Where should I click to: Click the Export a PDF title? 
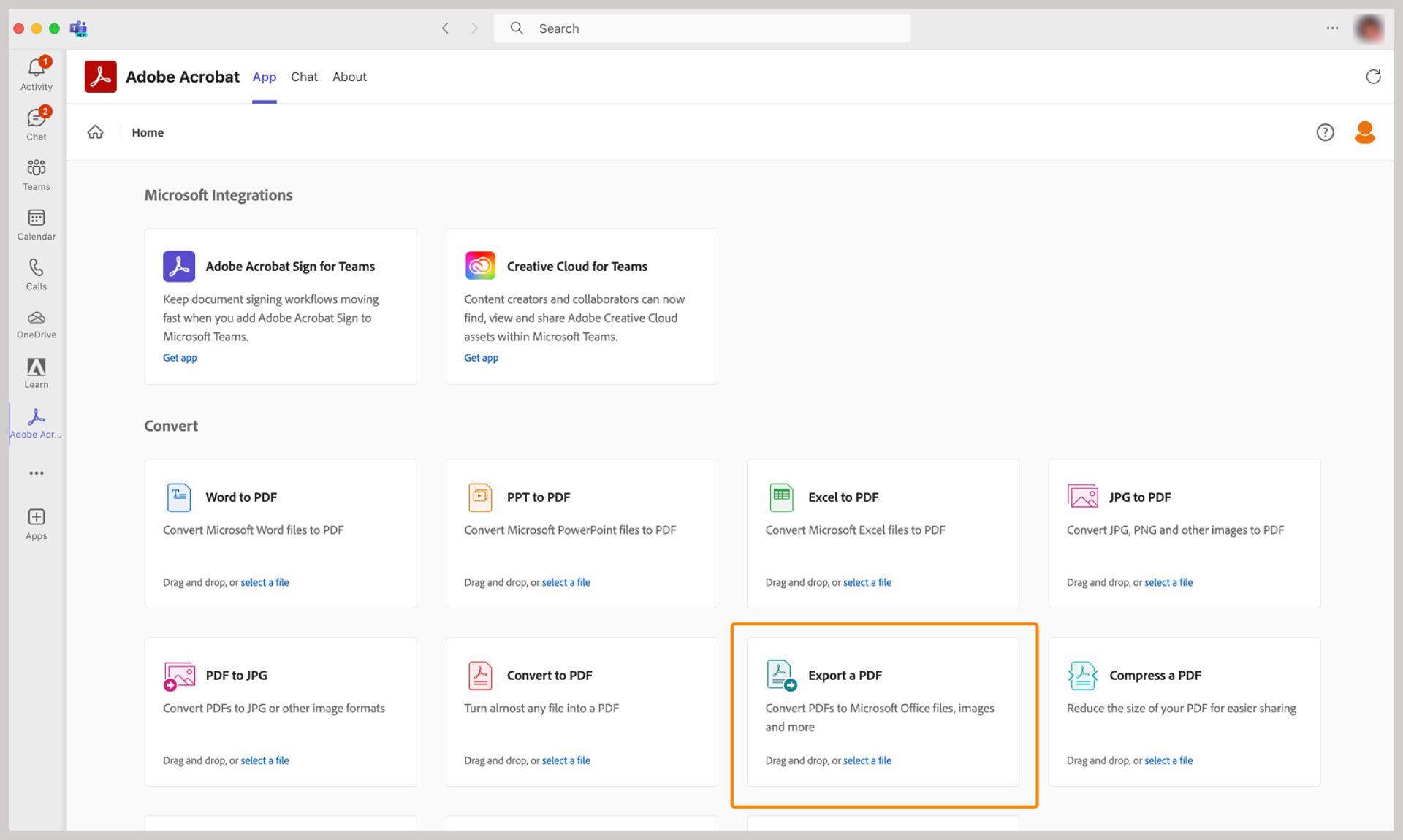[845, 676]
